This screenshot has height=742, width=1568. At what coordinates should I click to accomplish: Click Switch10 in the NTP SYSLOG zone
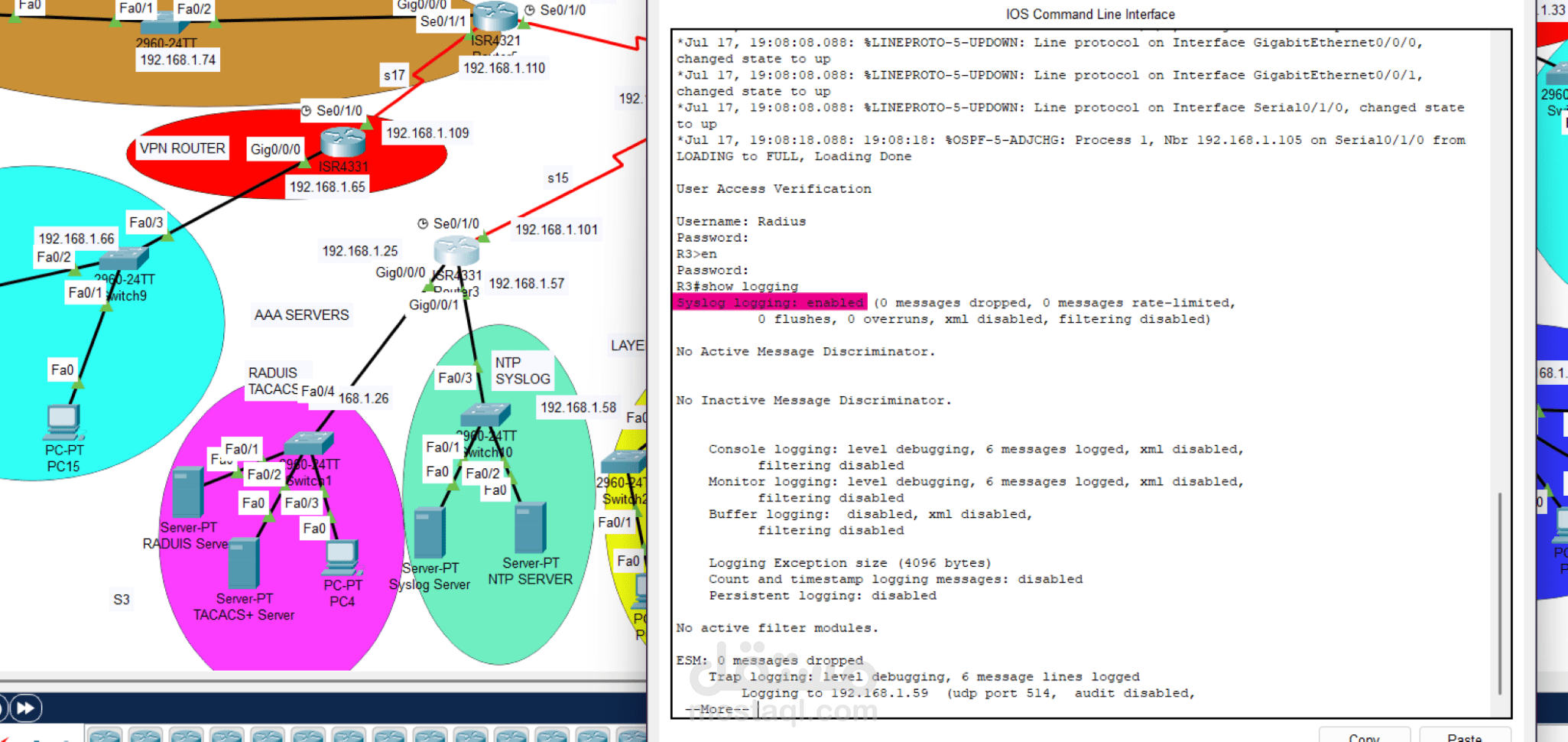click(x=485, y=415)
